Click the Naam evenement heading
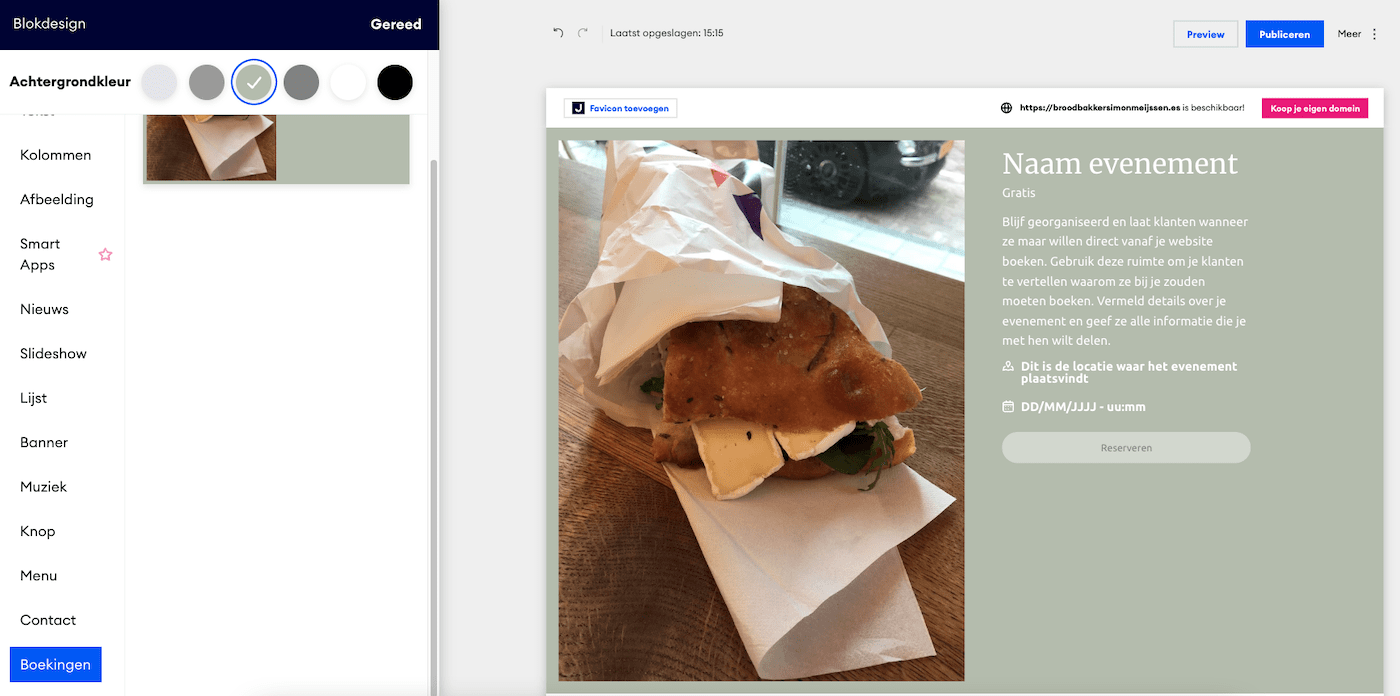This screenshot has width=1400, height=696. (x=1120, y=164)
